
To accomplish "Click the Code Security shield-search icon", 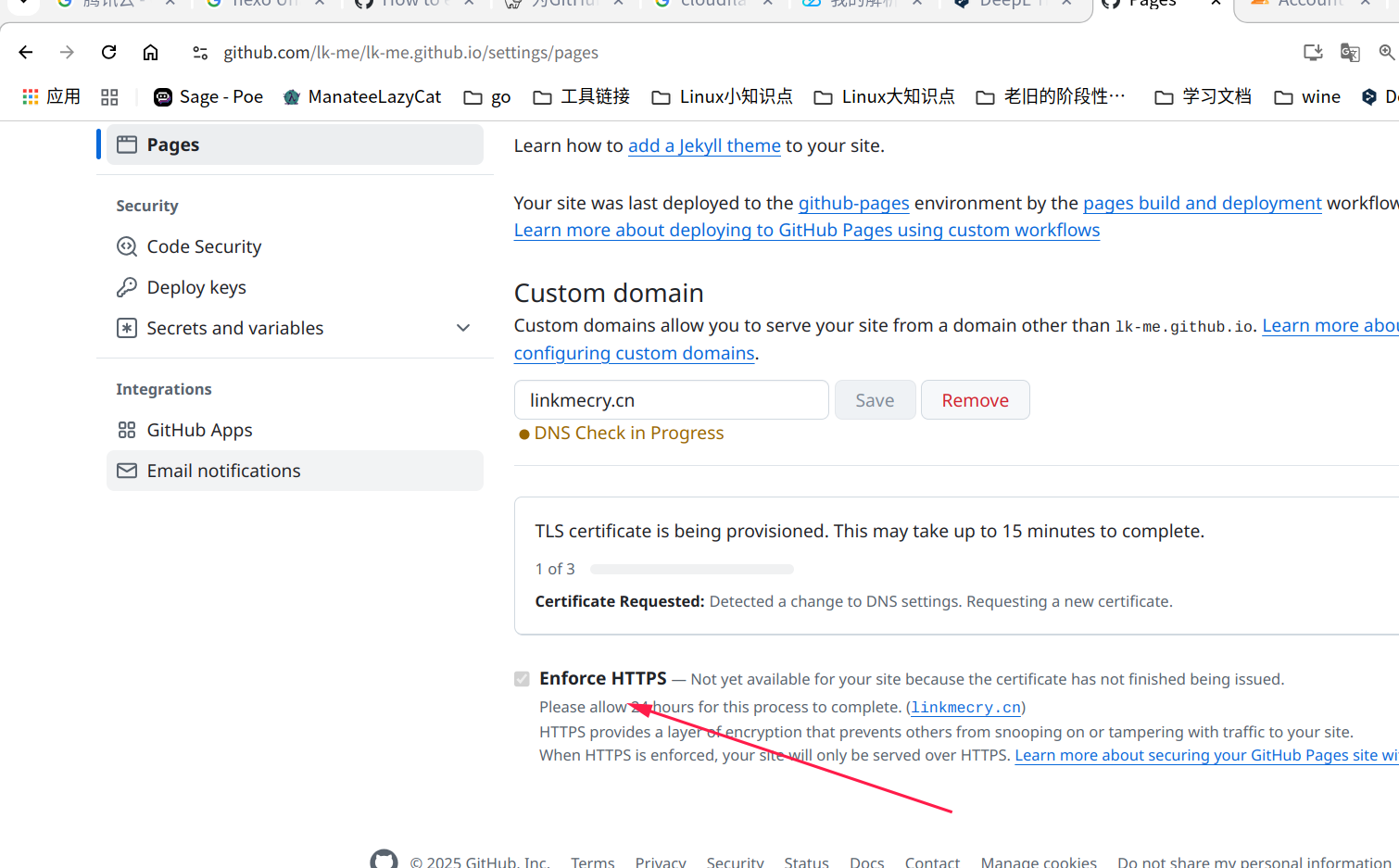I will click(x=127, y=246).
